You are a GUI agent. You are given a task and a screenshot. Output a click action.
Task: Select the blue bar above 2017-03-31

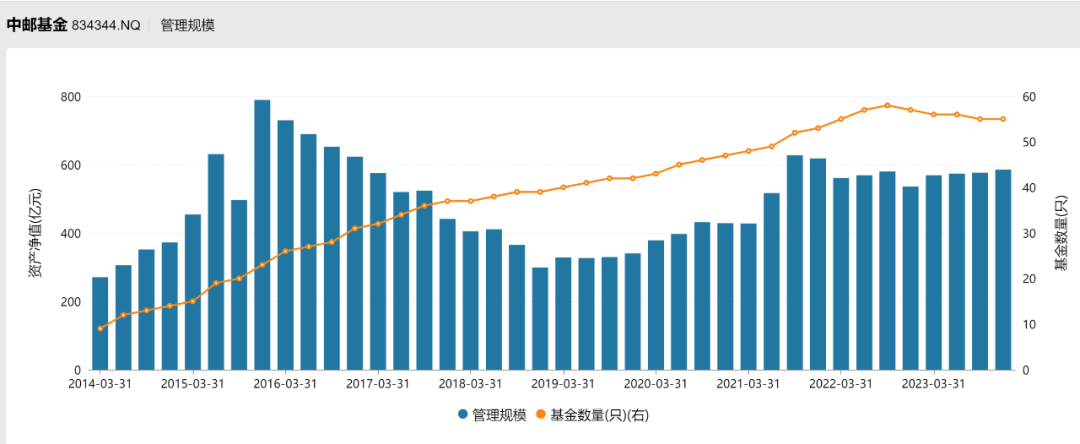pos(378,272)
